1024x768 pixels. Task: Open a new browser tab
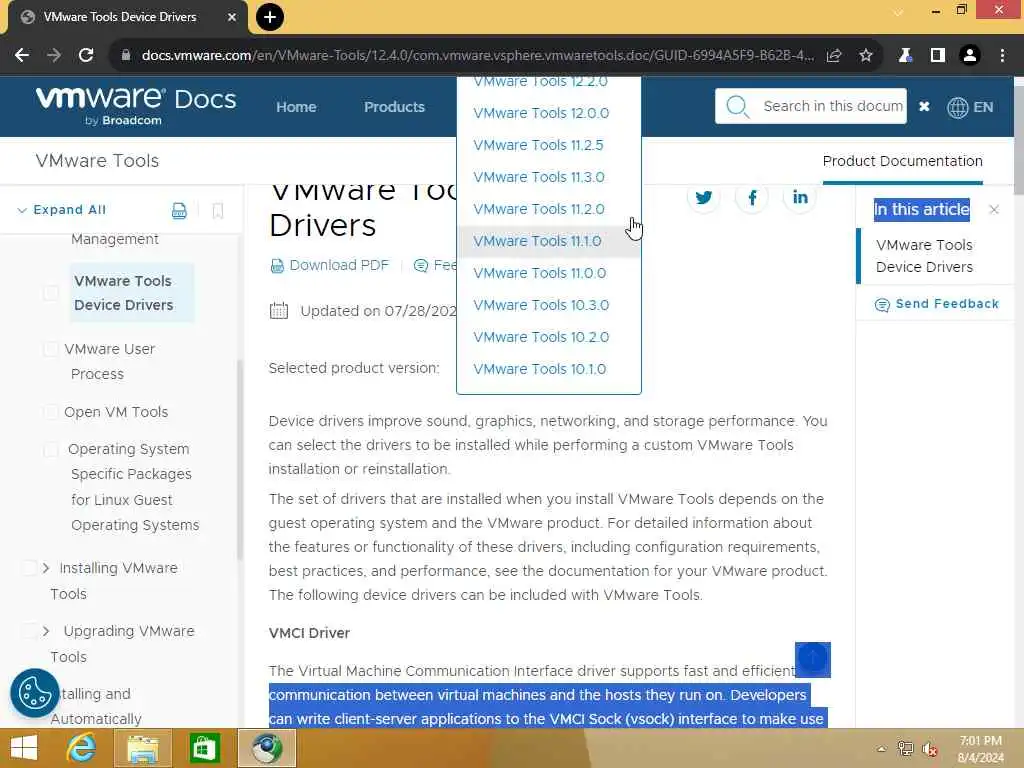[270, 17]
